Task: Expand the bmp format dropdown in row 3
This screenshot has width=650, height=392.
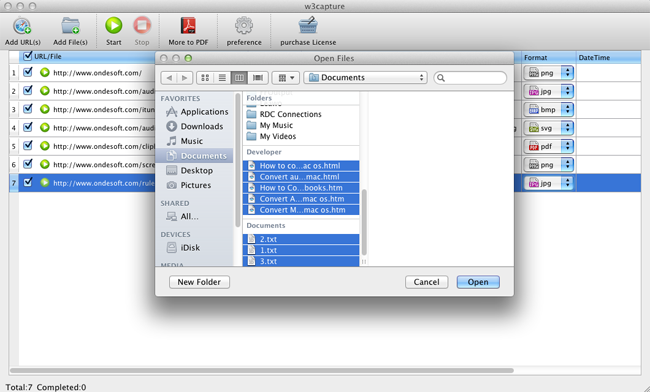Action: [567, 109]
